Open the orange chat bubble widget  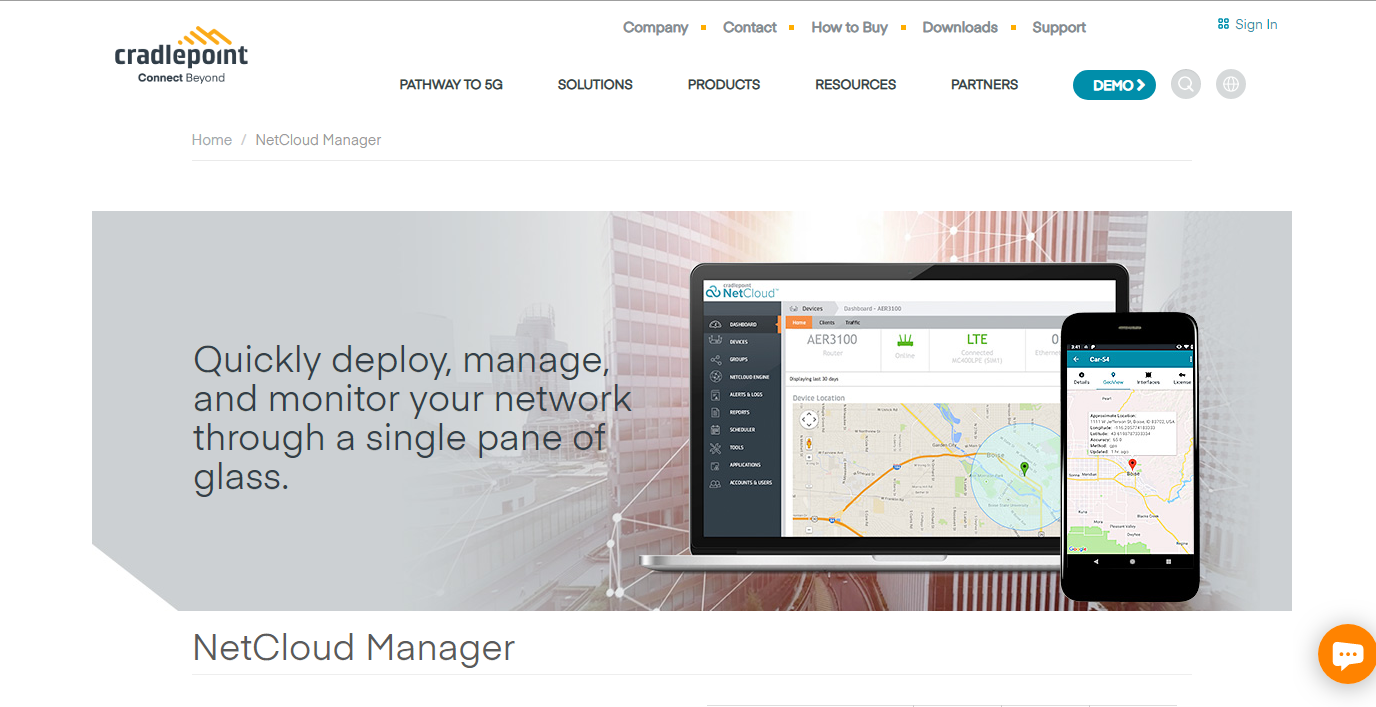click(1347, 654)
